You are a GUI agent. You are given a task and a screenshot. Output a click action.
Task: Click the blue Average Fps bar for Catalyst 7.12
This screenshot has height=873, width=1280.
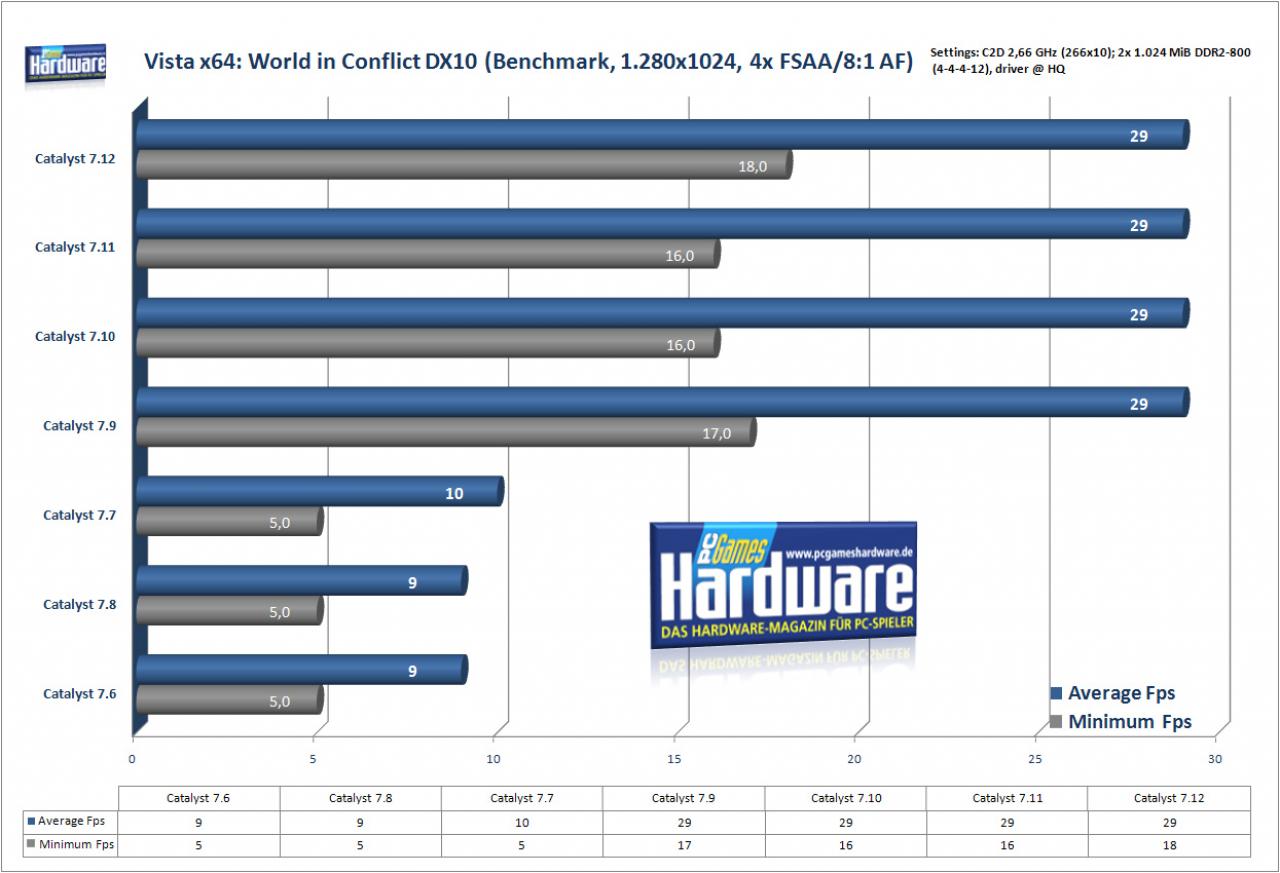(662, 135)
